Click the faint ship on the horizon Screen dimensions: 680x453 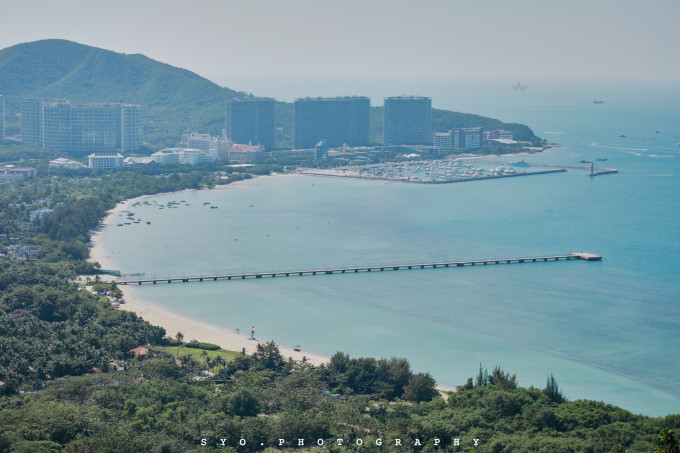[x=519, y=87]
